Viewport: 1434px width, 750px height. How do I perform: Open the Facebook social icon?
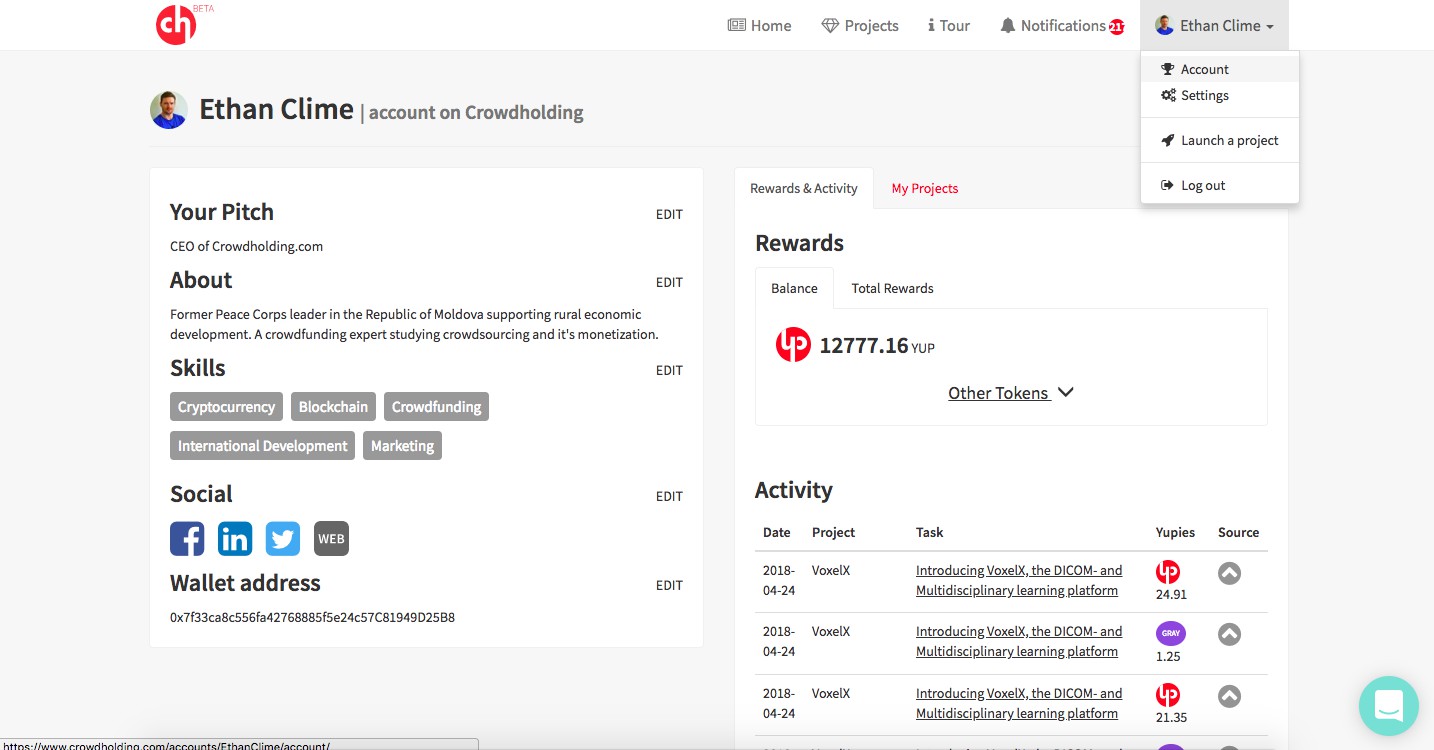(187, 539)
